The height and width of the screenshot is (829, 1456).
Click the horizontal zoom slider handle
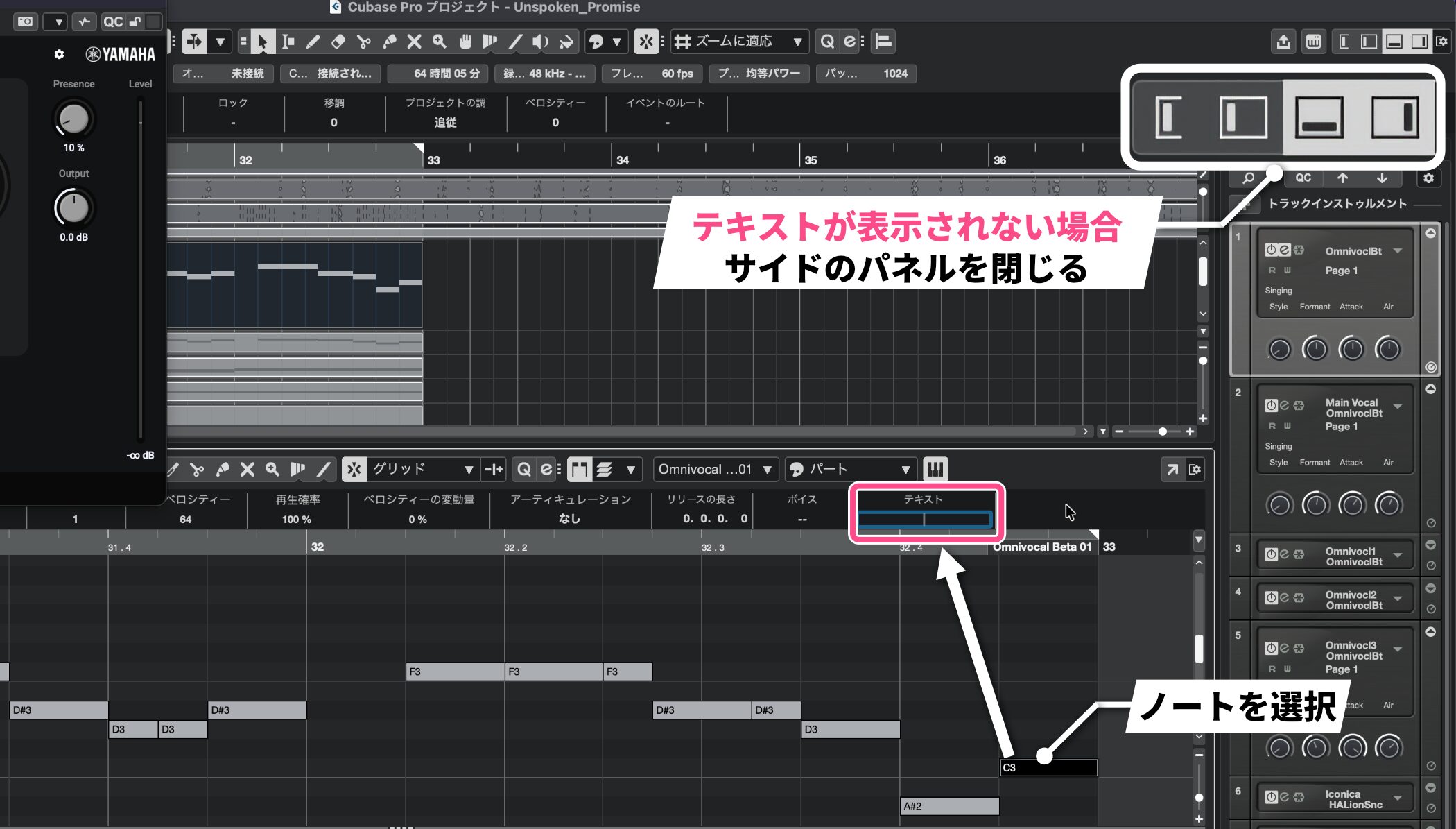tap(1163, 431)
